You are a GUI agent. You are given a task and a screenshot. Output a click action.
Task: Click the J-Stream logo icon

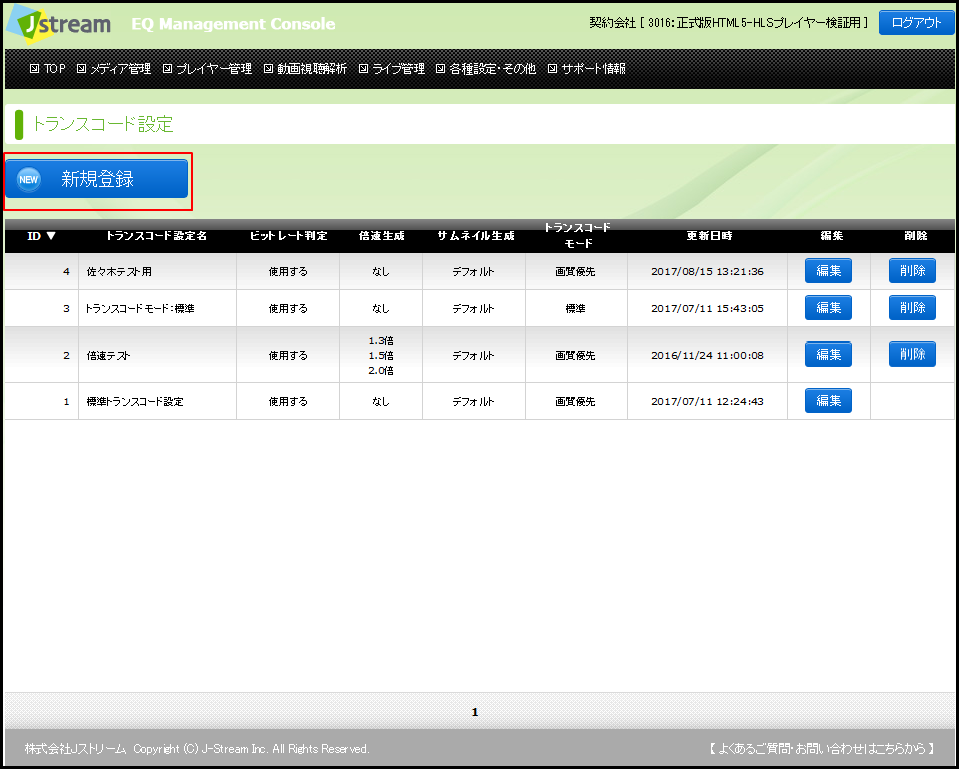(x=58, y=24)
